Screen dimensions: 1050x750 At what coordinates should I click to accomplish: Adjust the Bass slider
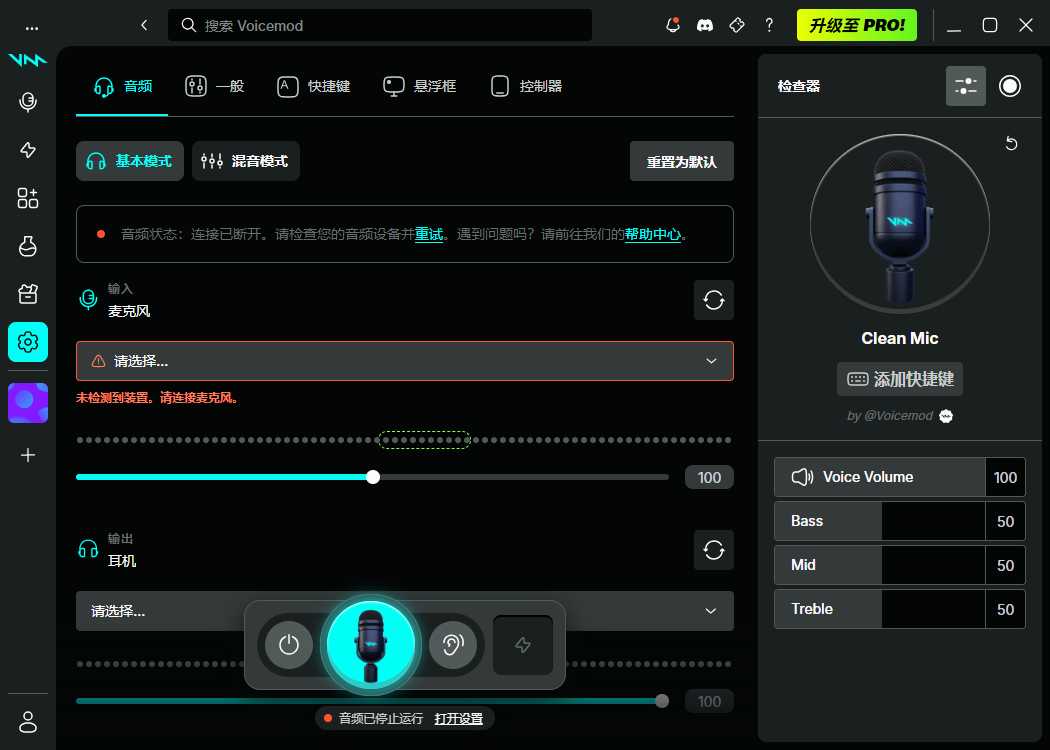[880, 521]
